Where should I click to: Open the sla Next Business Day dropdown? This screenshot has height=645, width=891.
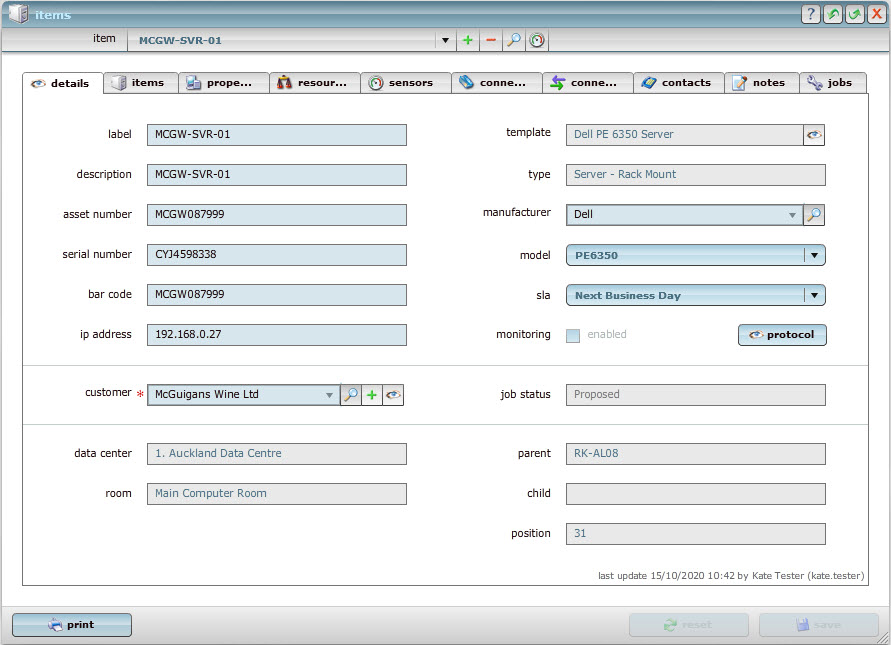(814, 295)
